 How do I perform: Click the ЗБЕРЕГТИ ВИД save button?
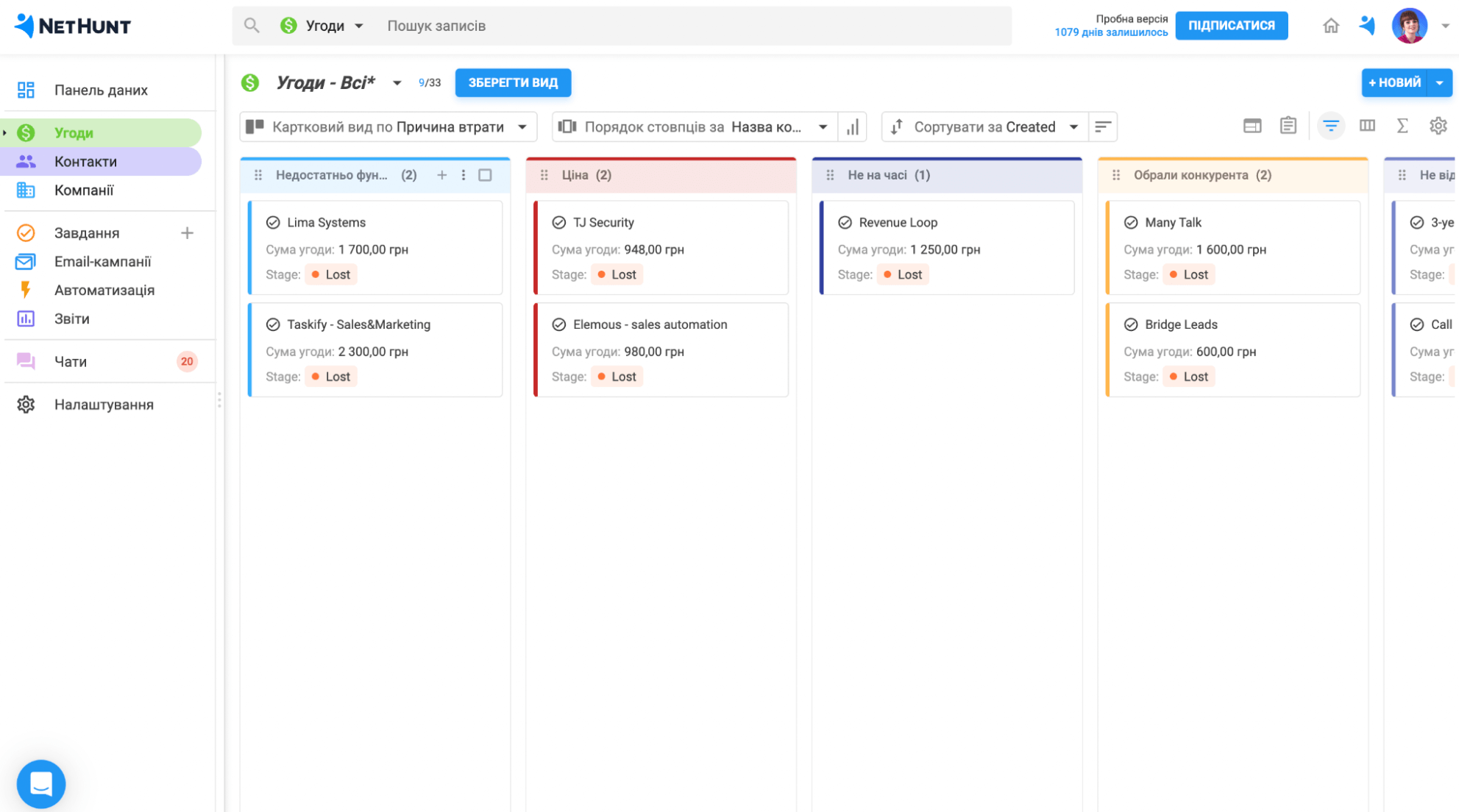click(514, 82)
